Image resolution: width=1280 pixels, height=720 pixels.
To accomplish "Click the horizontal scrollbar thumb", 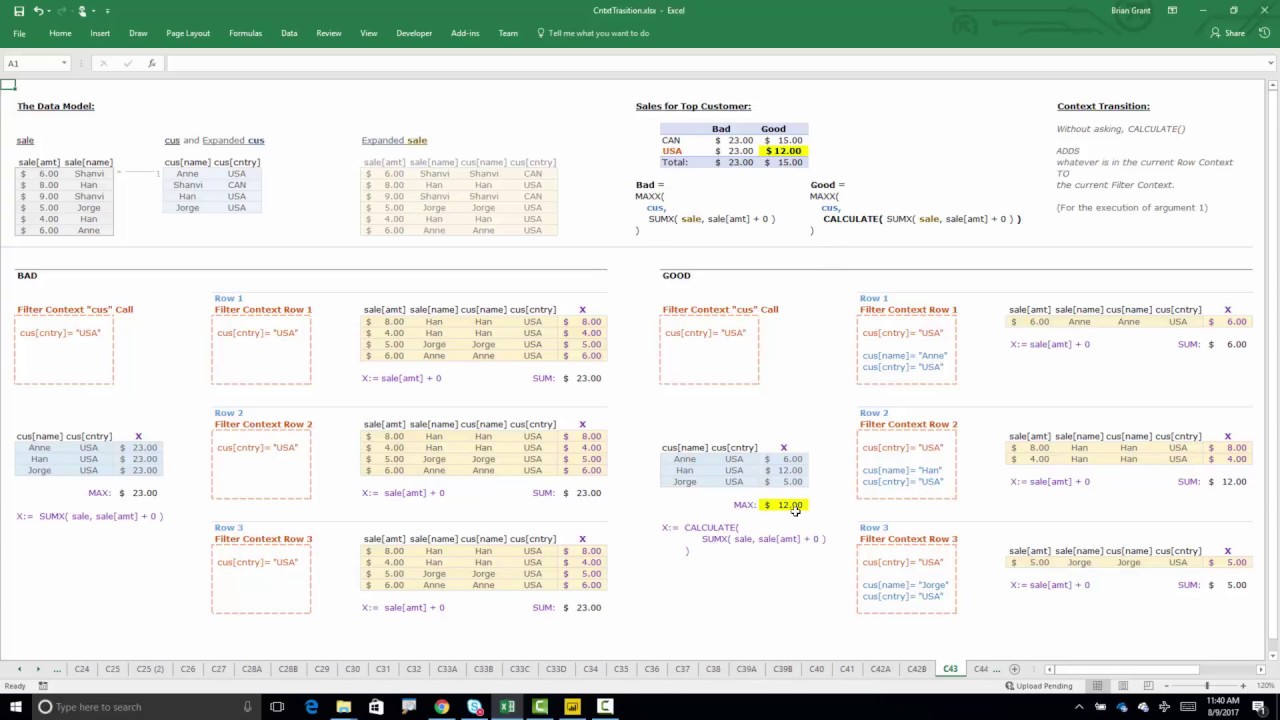I will [x=1127, y=669].
